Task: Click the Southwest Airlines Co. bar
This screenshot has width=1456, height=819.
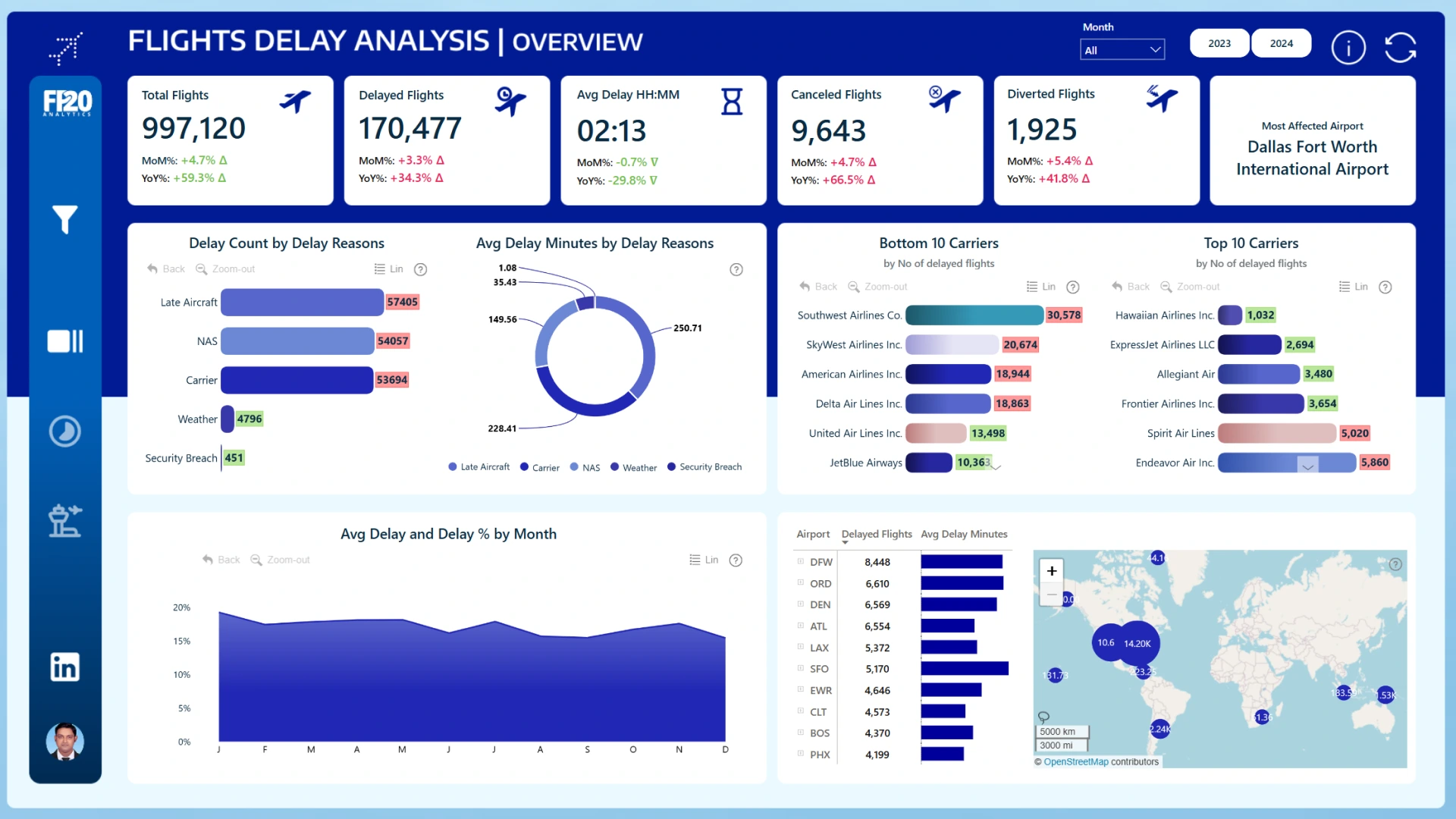Action: click(974, 315)
